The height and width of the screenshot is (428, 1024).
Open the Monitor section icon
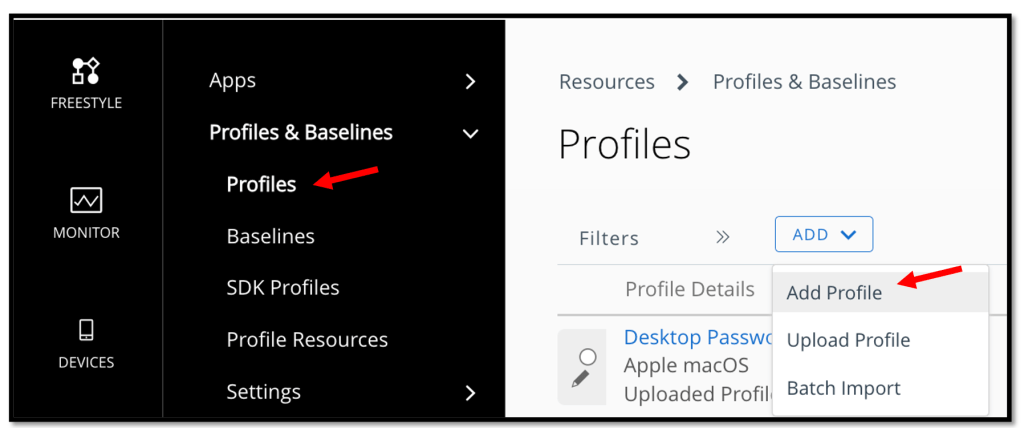click(x=86, y=201)
